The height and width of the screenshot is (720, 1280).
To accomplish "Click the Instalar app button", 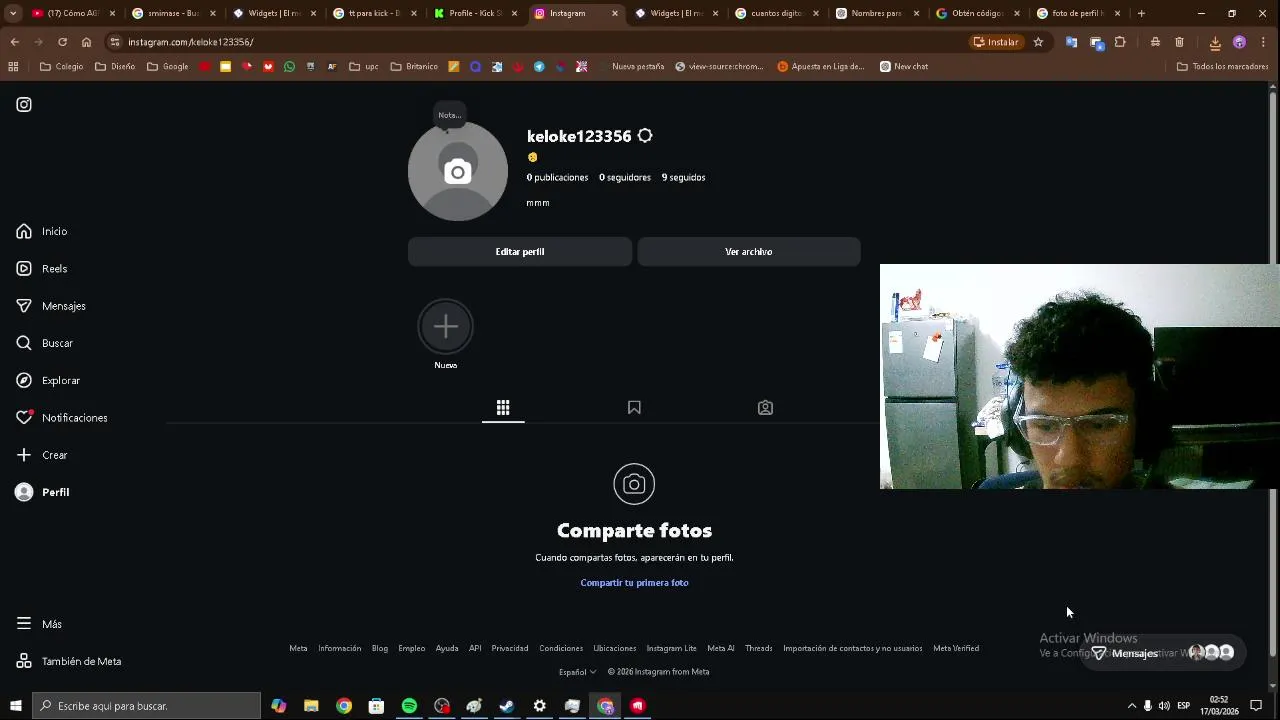I will (x=996, y=42).
